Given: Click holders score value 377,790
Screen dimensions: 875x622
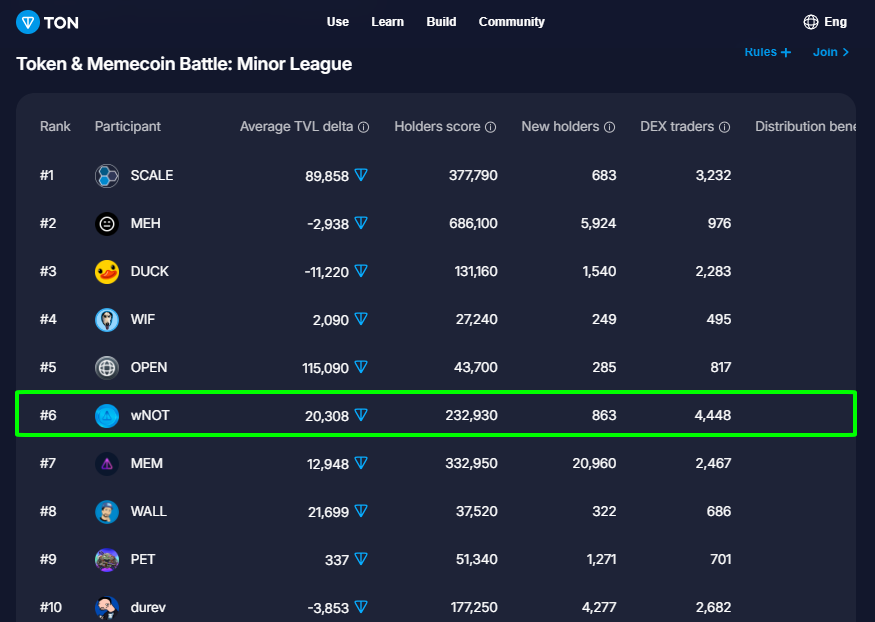Looking at the screenshot, I should point(473,176).
